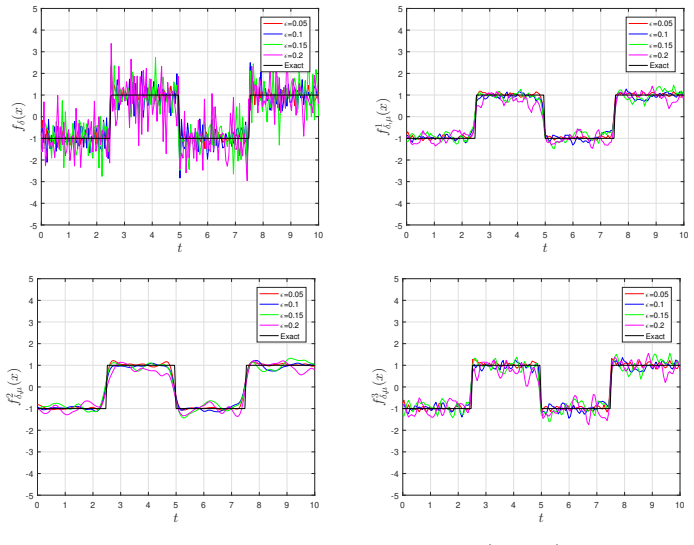
Task: Click the ε=0.15 legend entry in the f_δ(x) plot
Action: pyautogui.click(x=285, y=45)
